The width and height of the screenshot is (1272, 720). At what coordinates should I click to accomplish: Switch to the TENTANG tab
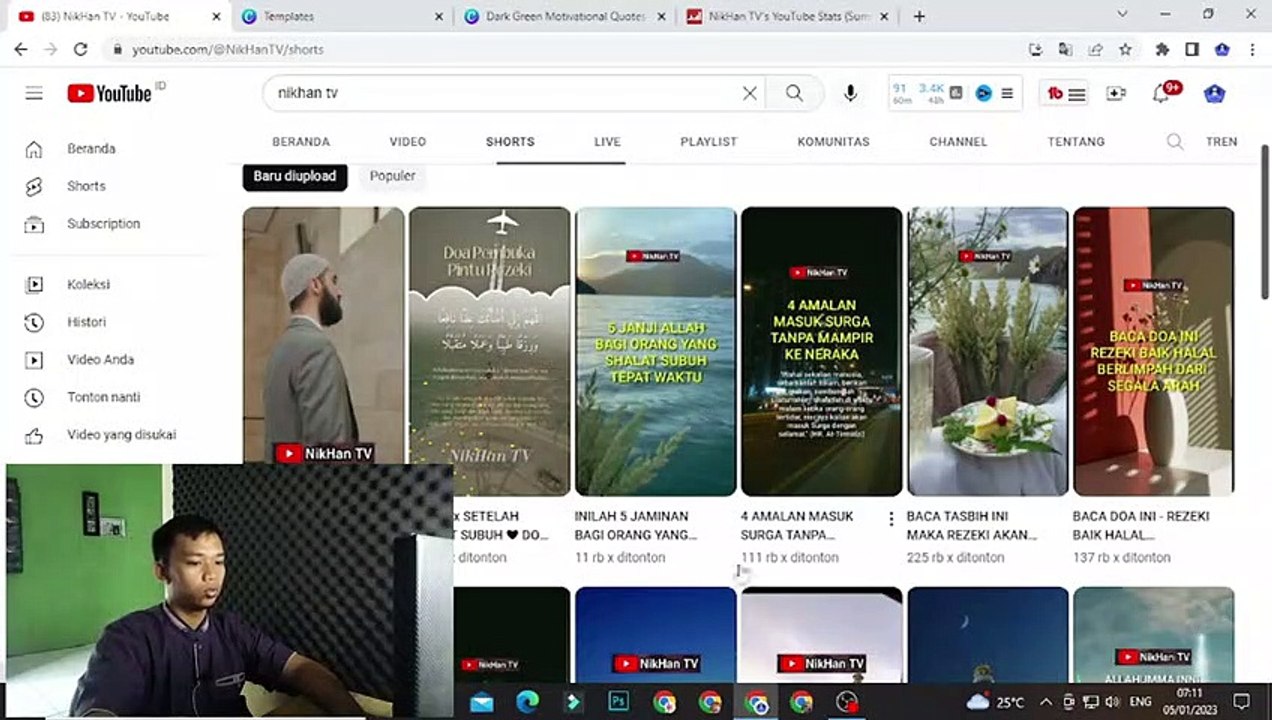[x=1076, y=142]
